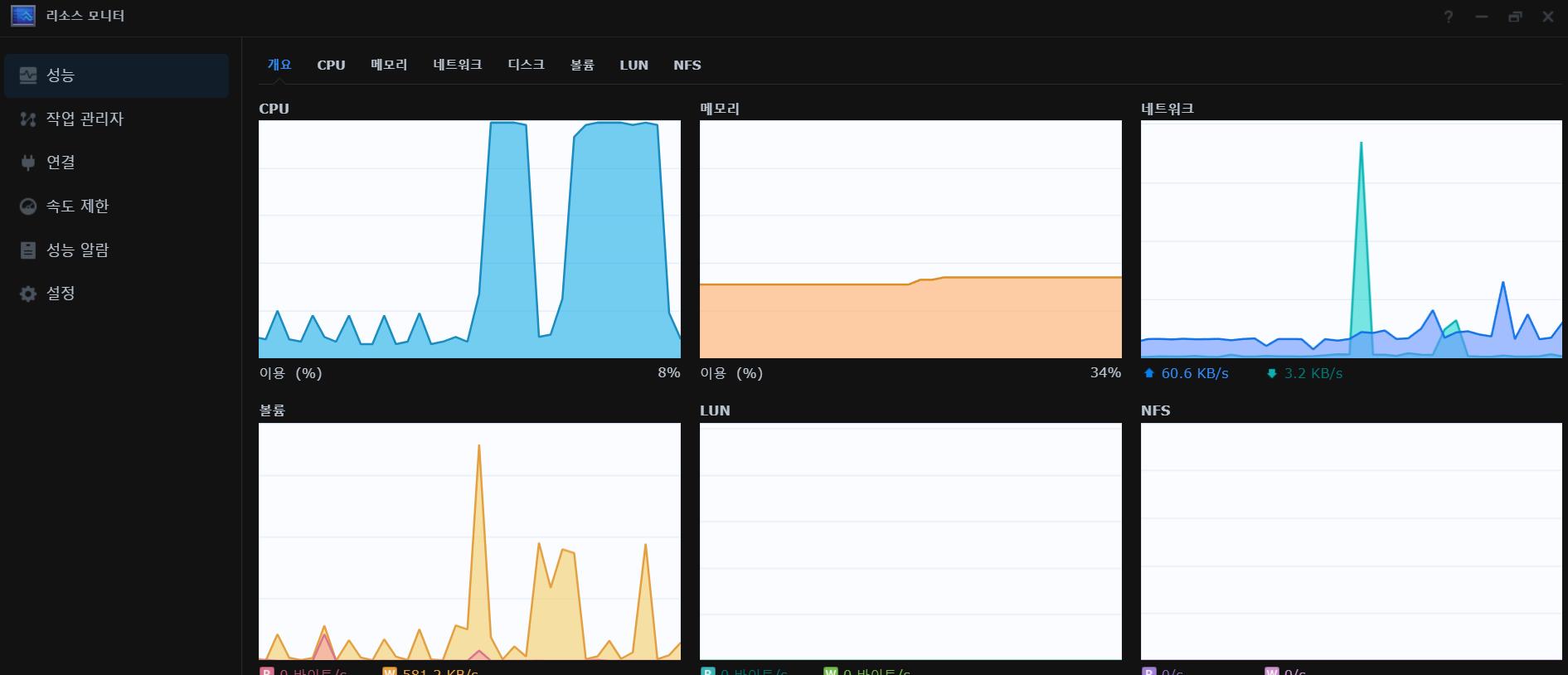Viewport: 1568px width, 675px height.
Task: Open the 성능 (Performance) sidebar section
Action: pyautogui.click(x=116, y=75)
